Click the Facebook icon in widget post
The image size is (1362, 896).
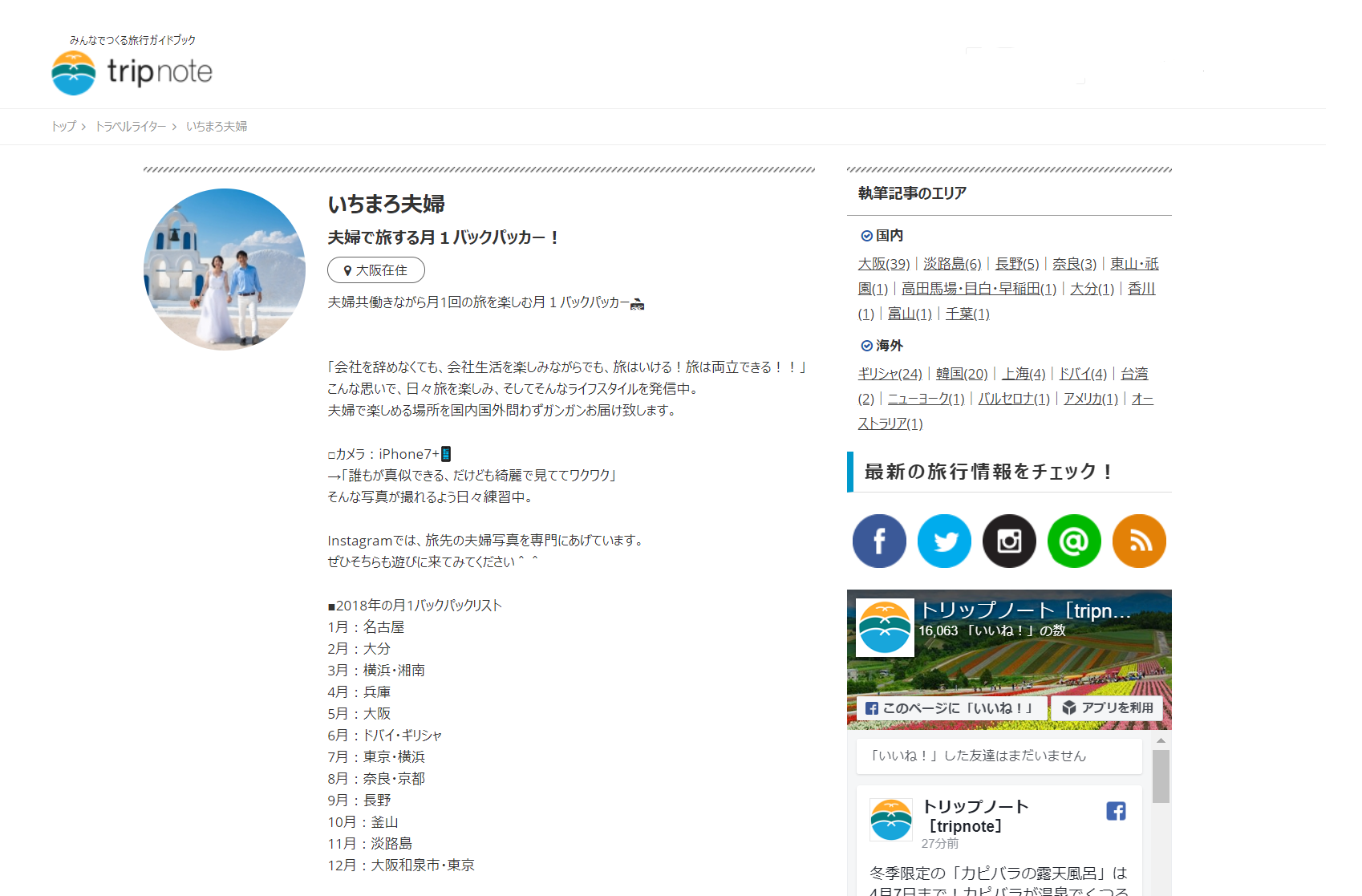pyautogui.click(x=1116, y=811)
